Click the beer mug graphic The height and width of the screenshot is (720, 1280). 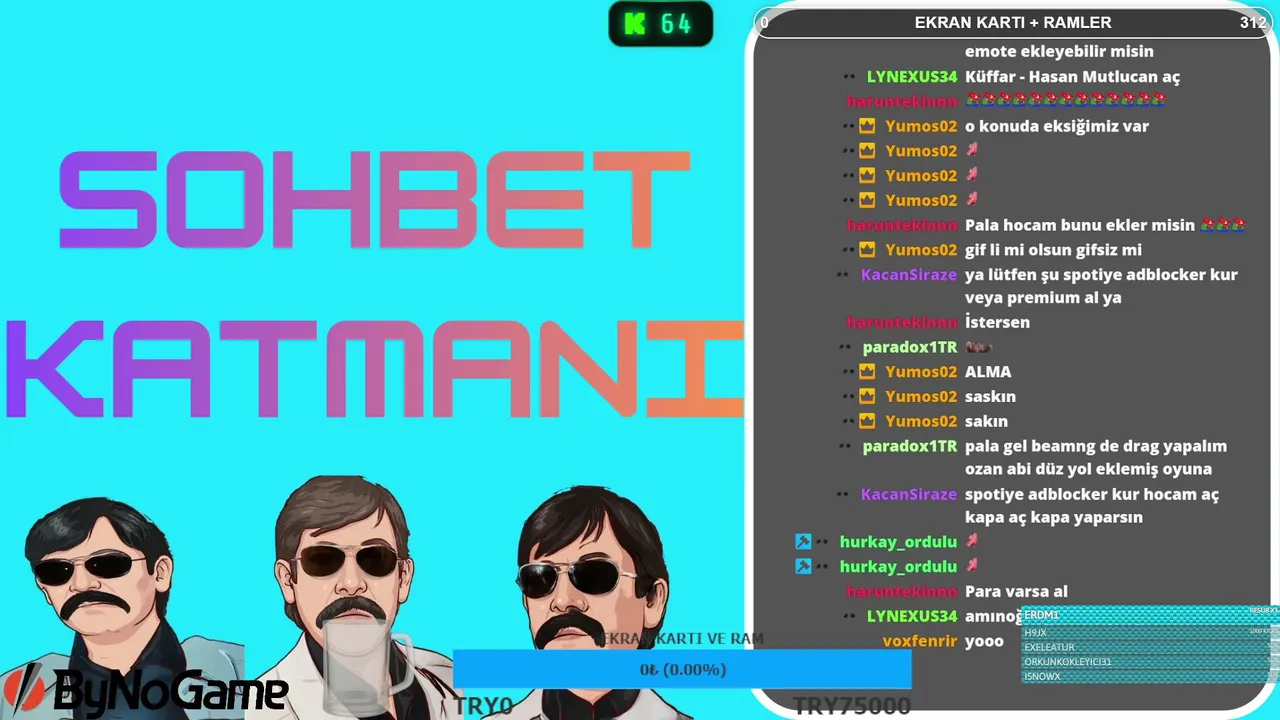click(368, 665)
